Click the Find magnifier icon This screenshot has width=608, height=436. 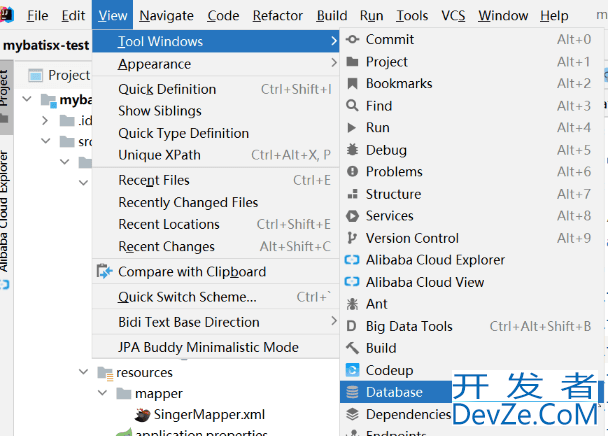[352, 106]
